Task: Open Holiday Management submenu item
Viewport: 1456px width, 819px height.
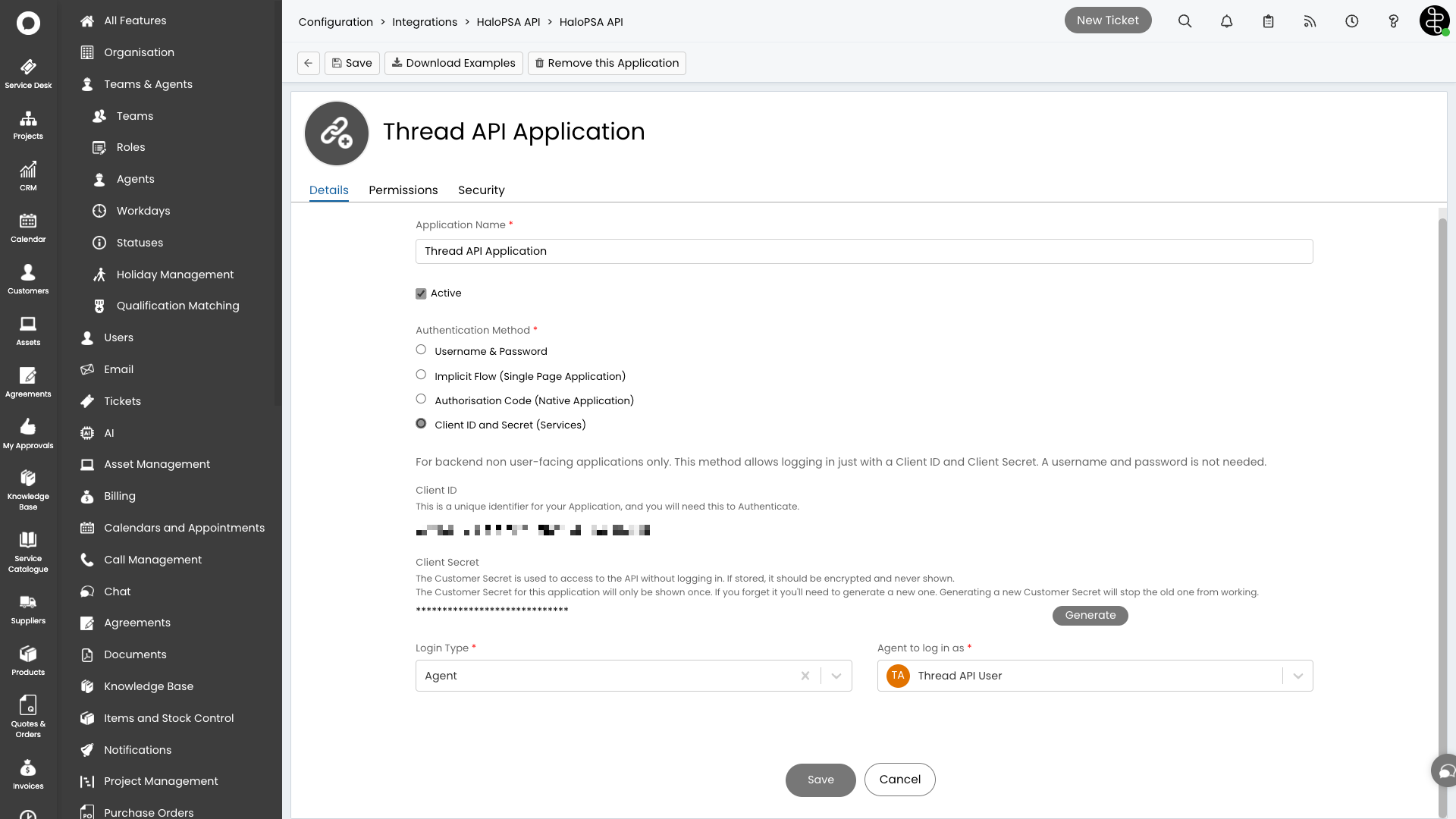Action: coord(175,275)
